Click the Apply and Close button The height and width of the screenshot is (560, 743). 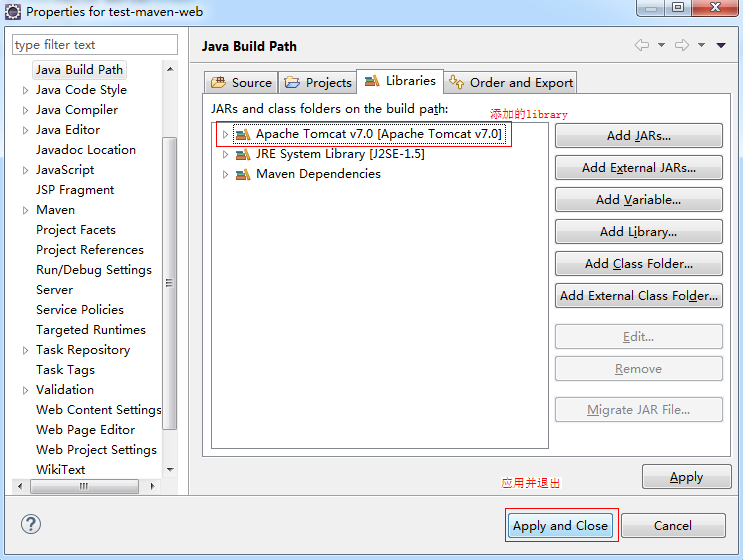click(560, 525)
